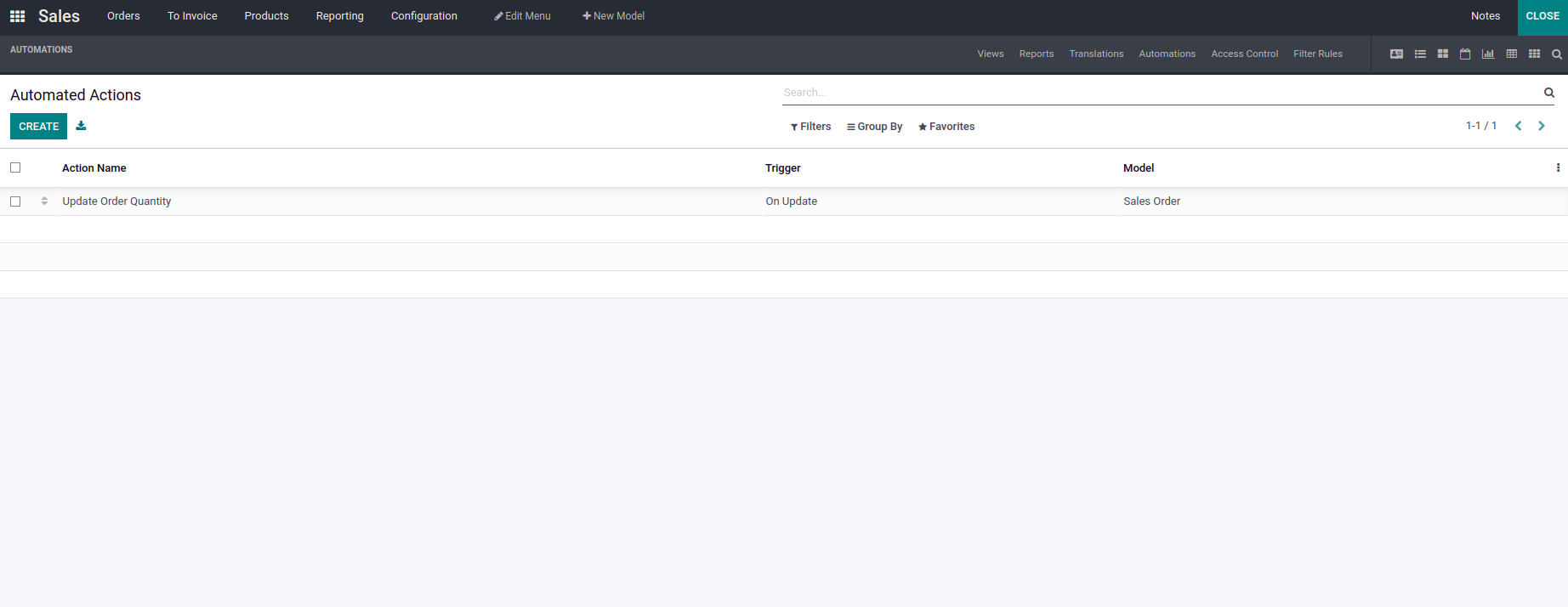Image resolution: width=1568 pixels, height=607 pixels.
Task: Open the Products menu
Action: pos(266,16)
